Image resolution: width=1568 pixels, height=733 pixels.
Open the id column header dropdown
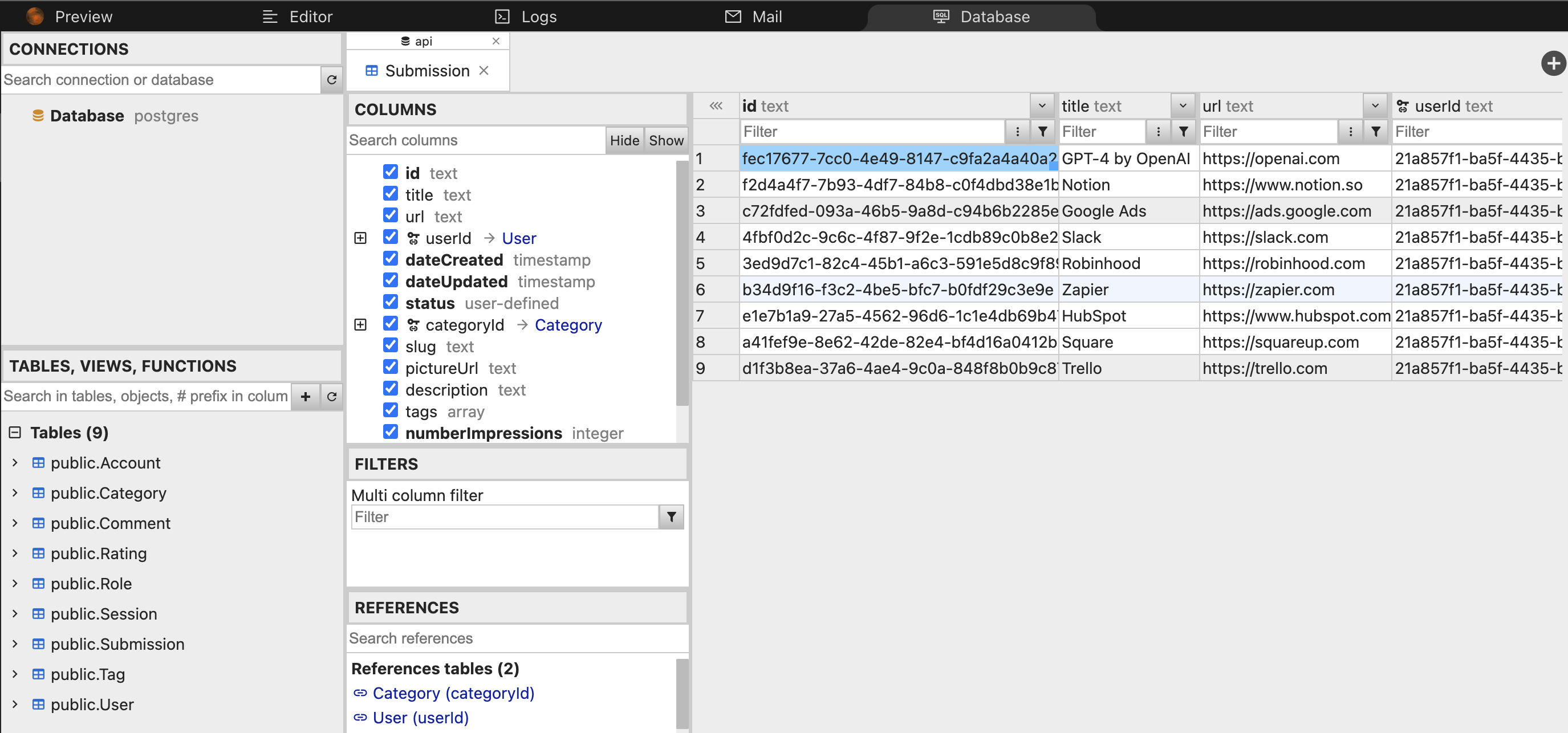pyautogui.click(x=1042, y=106)
